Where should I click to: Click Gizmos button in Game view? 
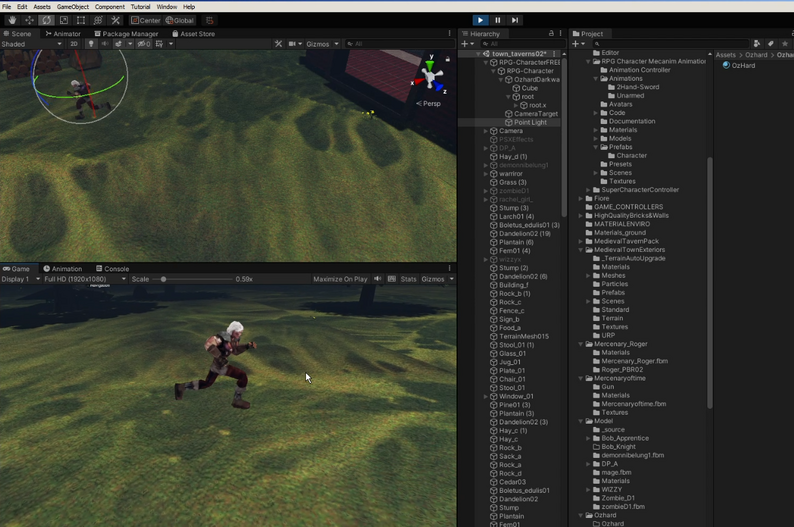coord(432,279)
